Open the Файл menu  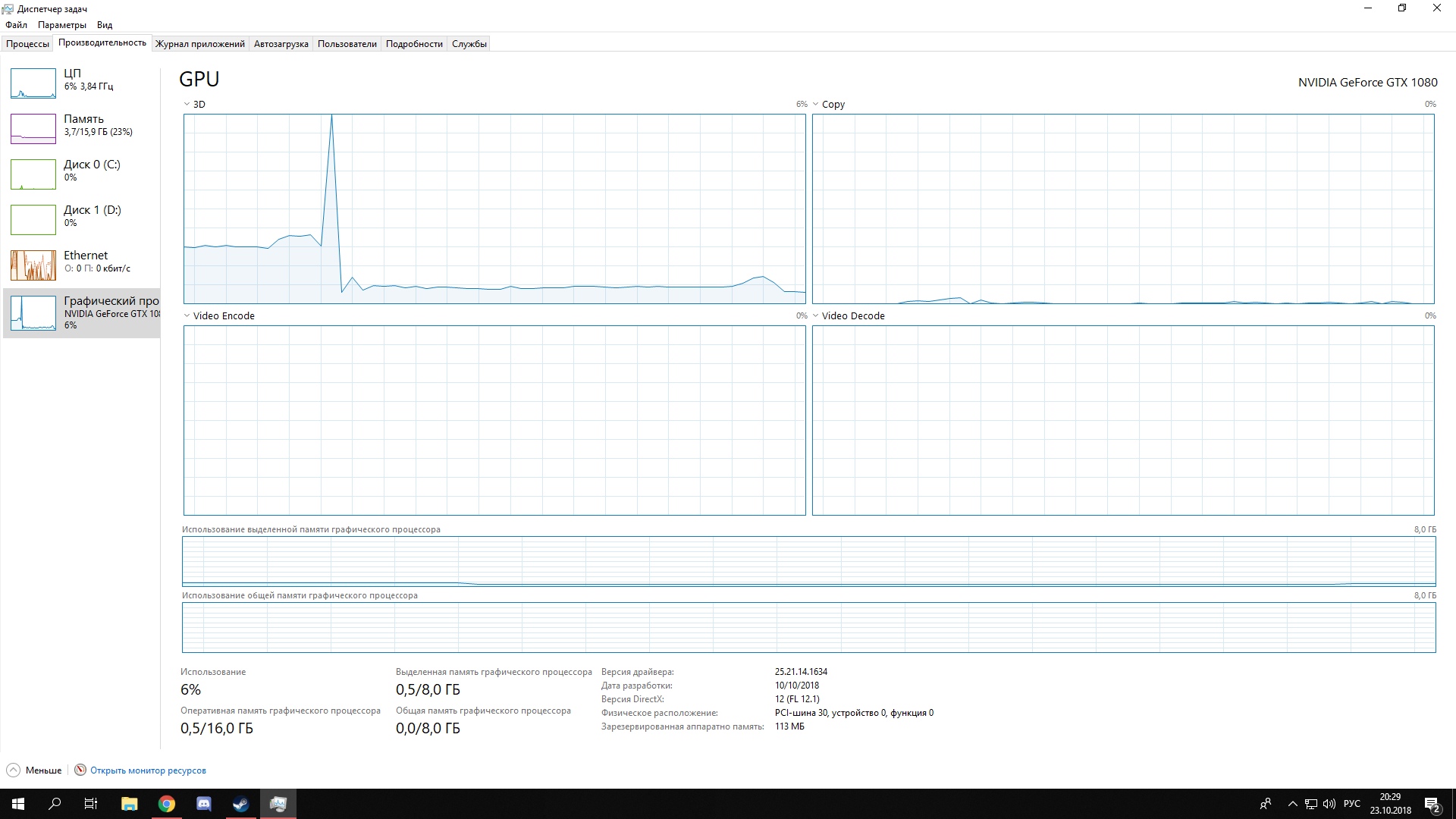pyautogui.click(x=16, y=25)
